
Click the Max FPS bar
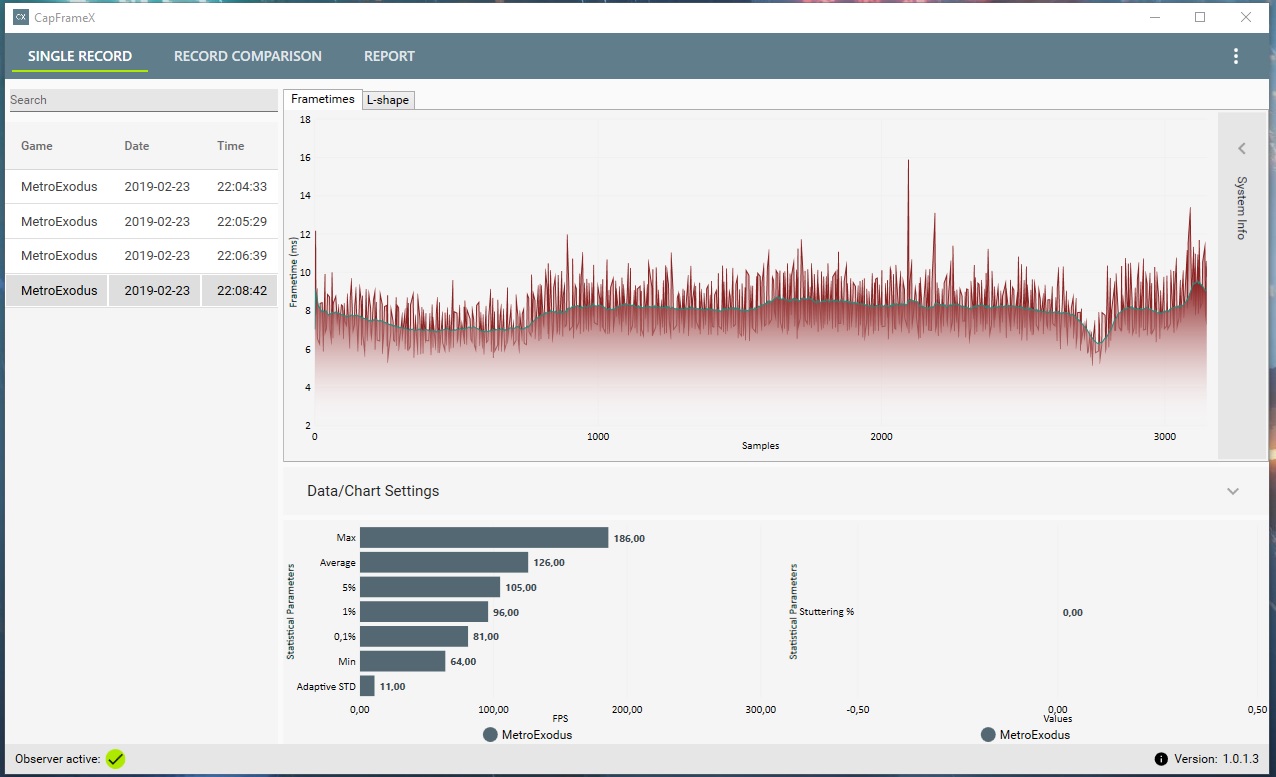(484, 538)
